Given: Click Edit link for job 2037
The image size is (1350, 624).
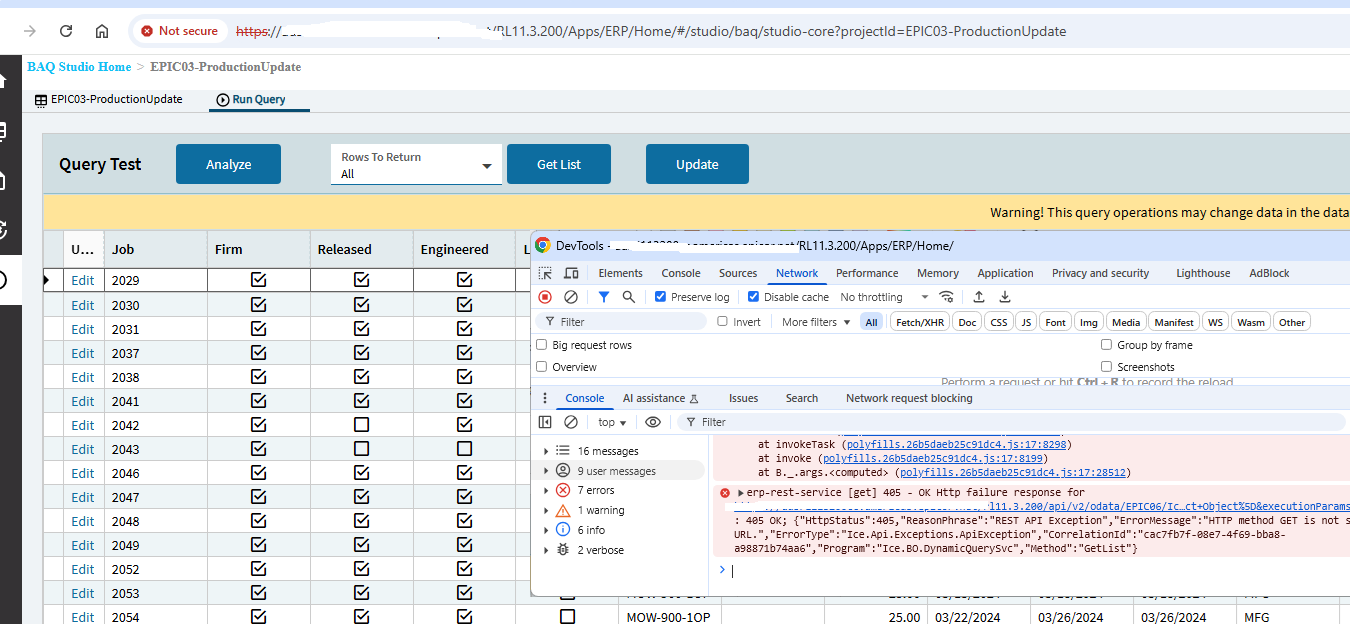Looking at the screenshot, I should pos(83,353).
